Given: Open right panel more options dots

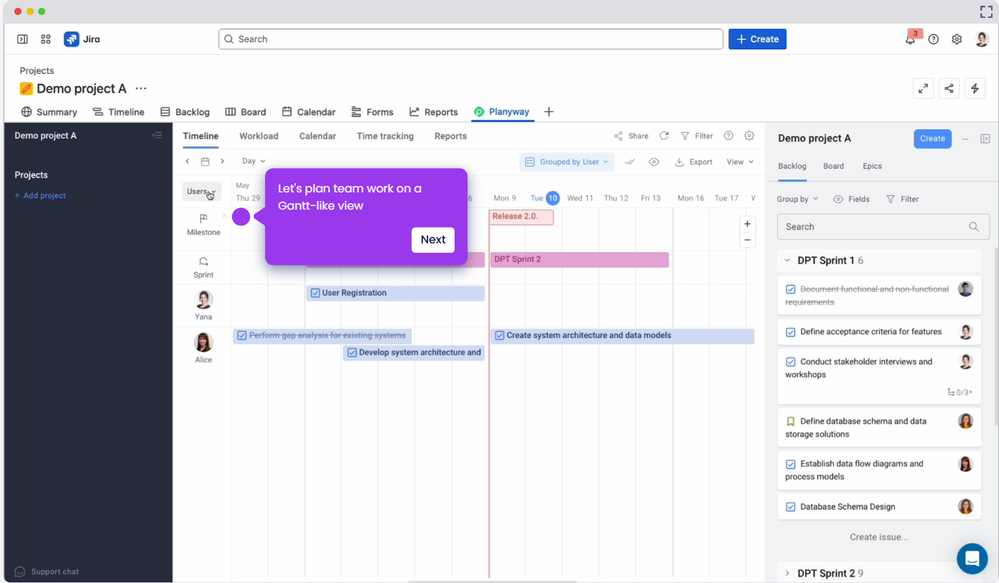Looking at the screenshot, I should point(965,138).
